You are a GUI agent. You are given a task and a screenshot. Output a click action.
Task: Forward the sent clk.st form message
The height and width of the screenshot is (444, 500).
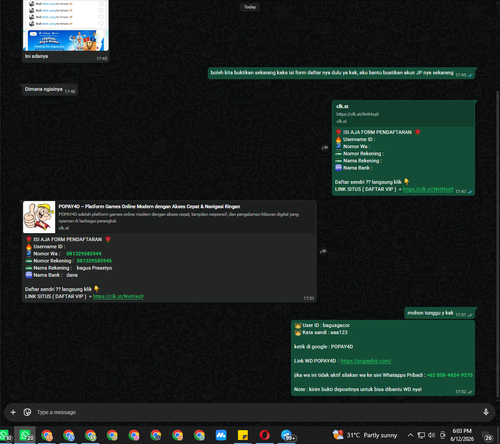pos(325,148)
